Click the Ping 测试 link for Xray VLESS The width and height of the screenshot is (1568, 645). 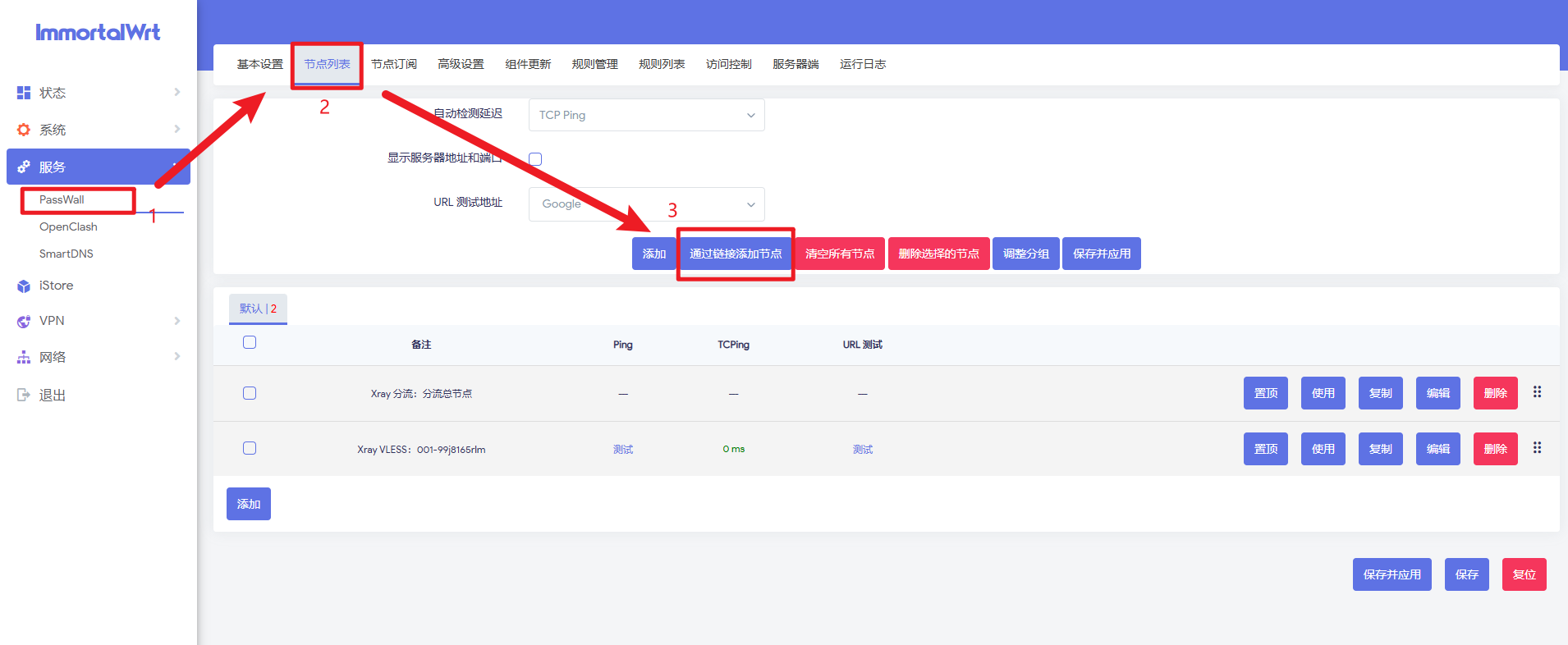[623, 450]
